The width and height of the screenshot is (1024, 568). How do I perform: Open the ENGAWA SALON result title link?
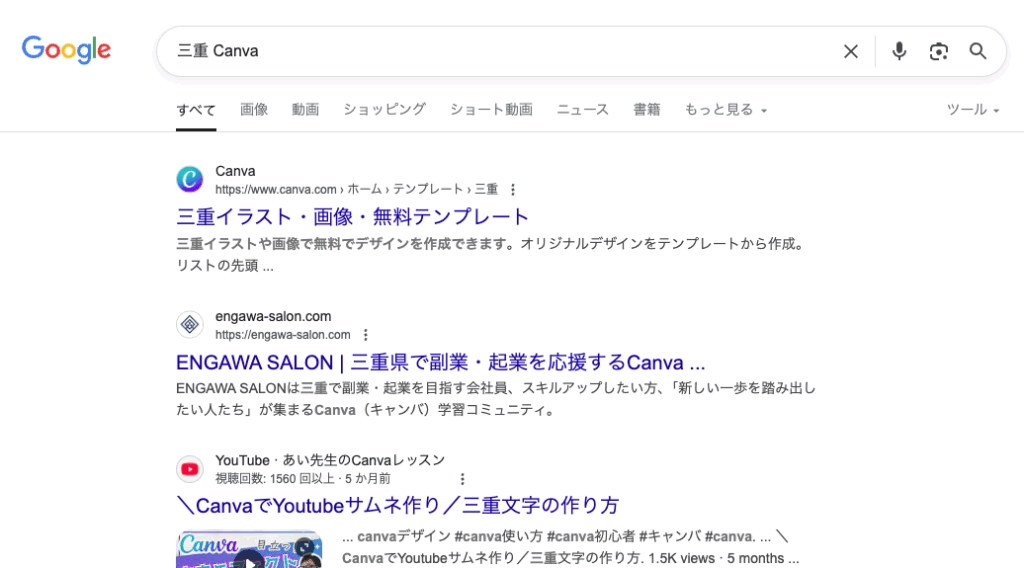pos(441,362)
